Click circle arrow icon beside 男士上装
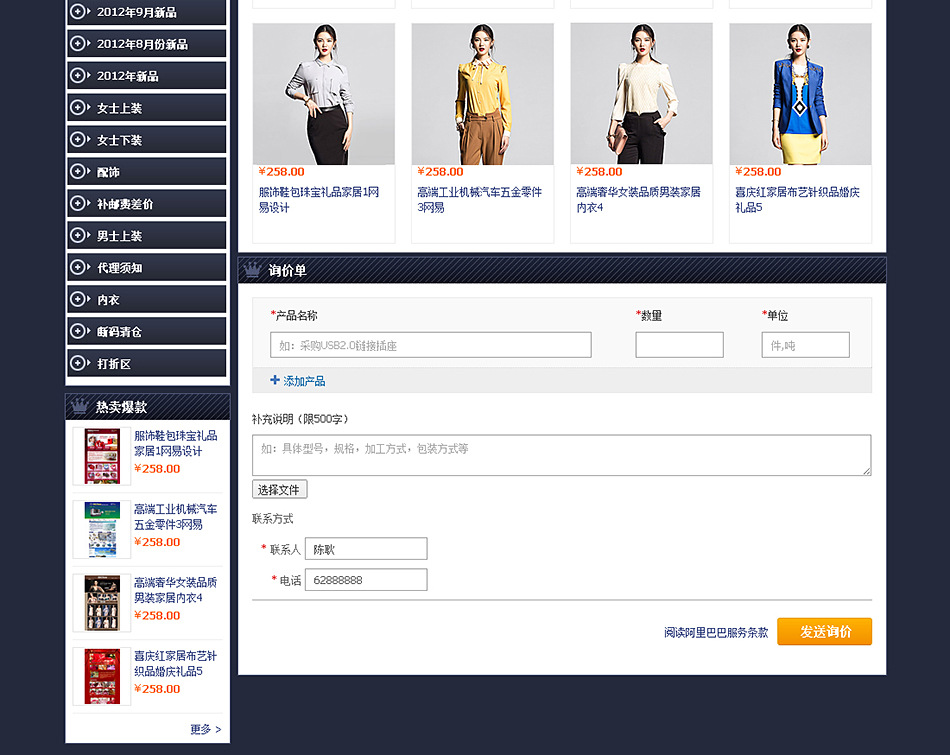The height and width of the screenshot is (755, 950). 79,235
